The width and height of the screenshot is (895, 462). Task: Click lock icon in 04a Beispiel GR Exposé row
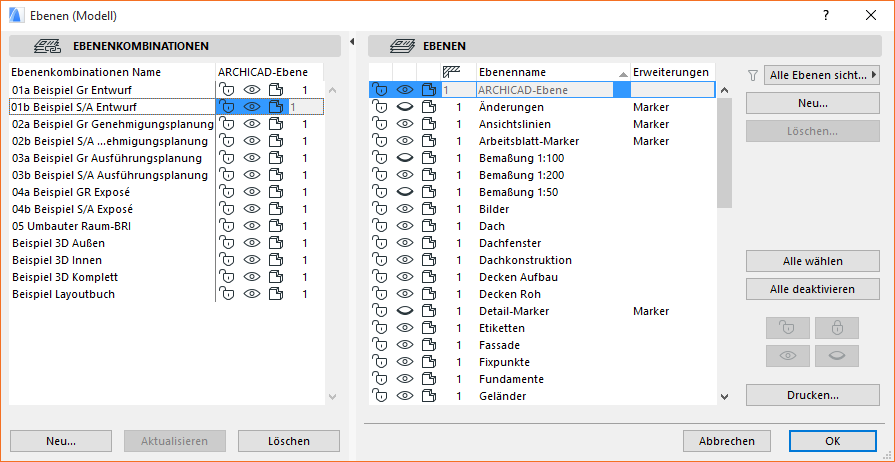[228, 192]
